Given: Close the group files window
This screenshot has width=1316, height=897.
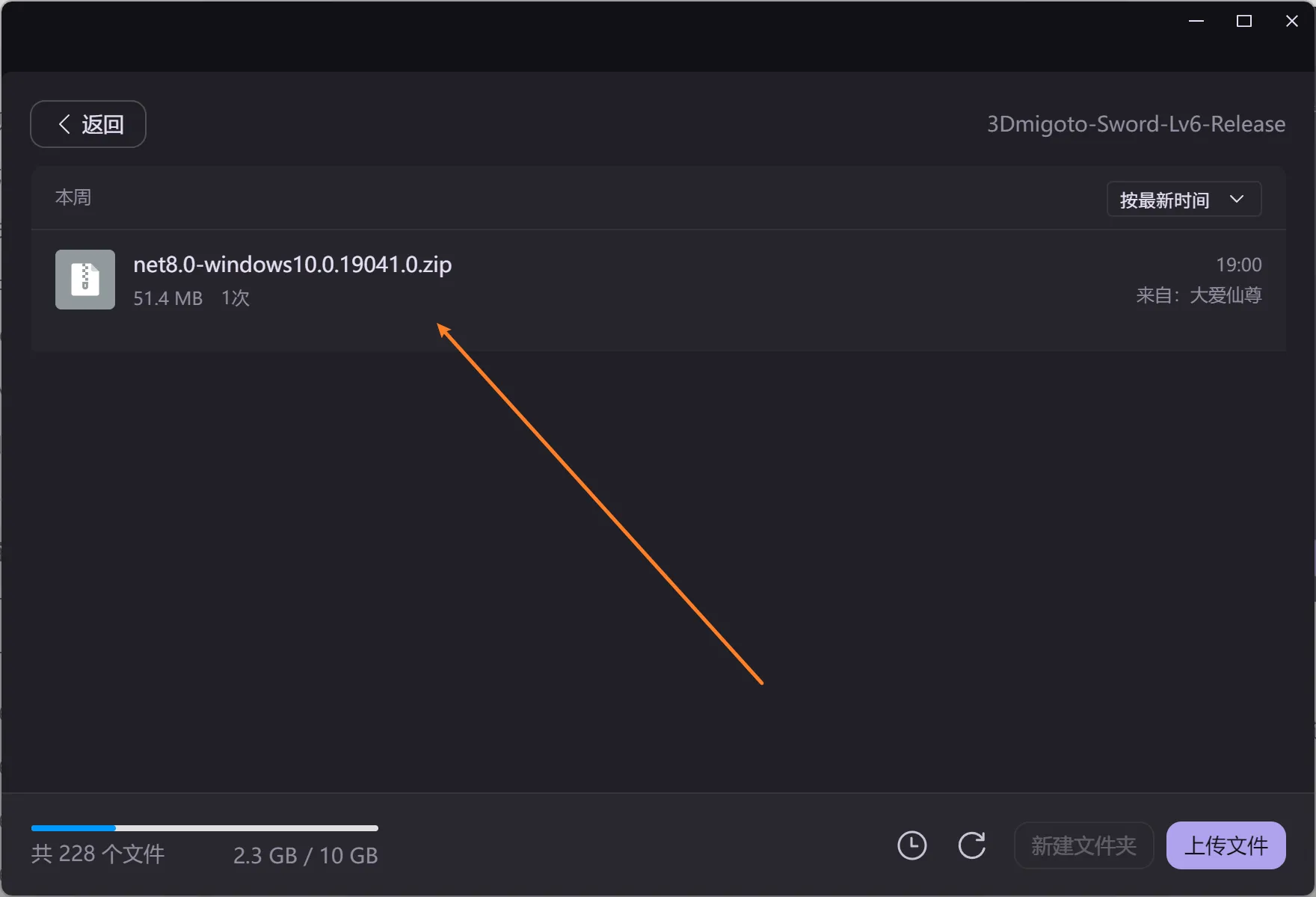Looking at the screenshot, I should [1291, 21].
